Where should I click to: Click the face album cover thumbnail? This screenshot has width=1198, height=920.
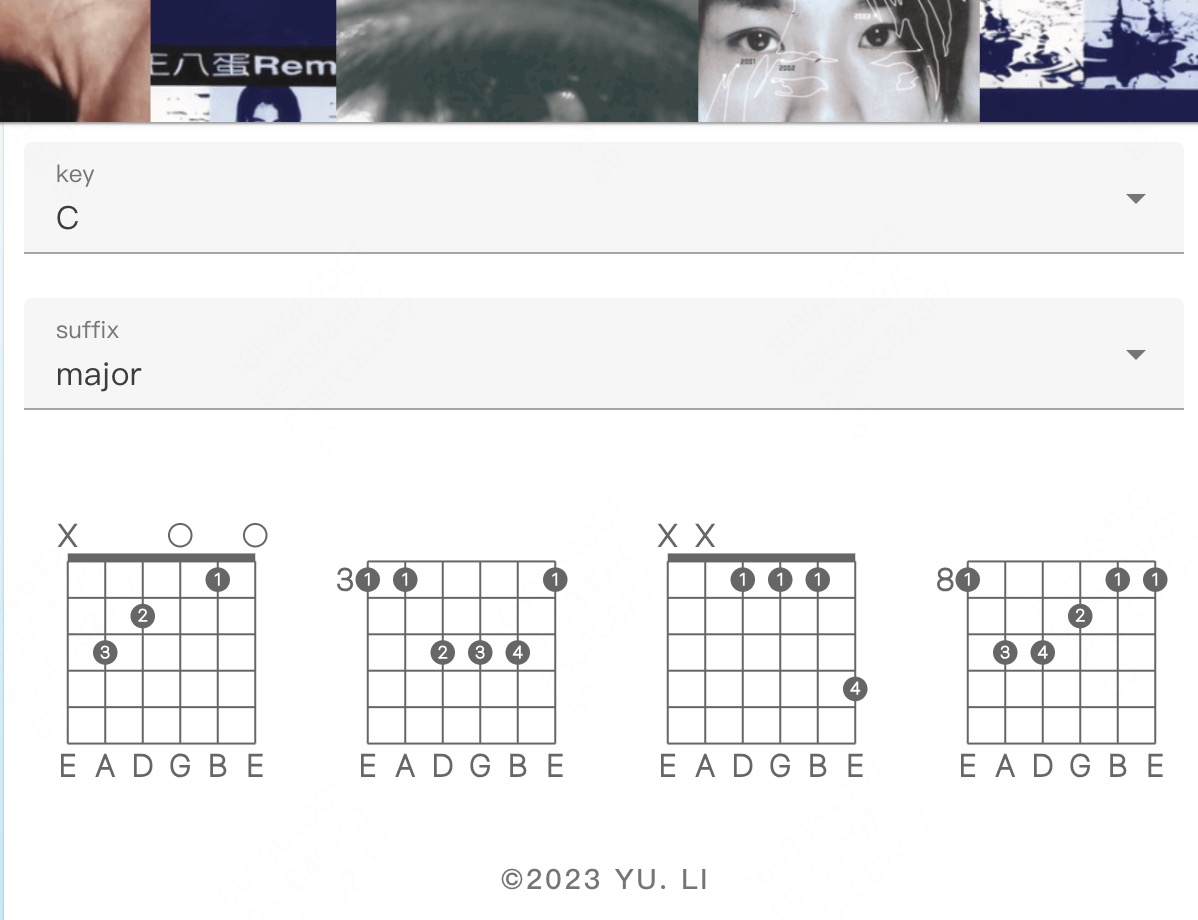(x=838, y=60)
